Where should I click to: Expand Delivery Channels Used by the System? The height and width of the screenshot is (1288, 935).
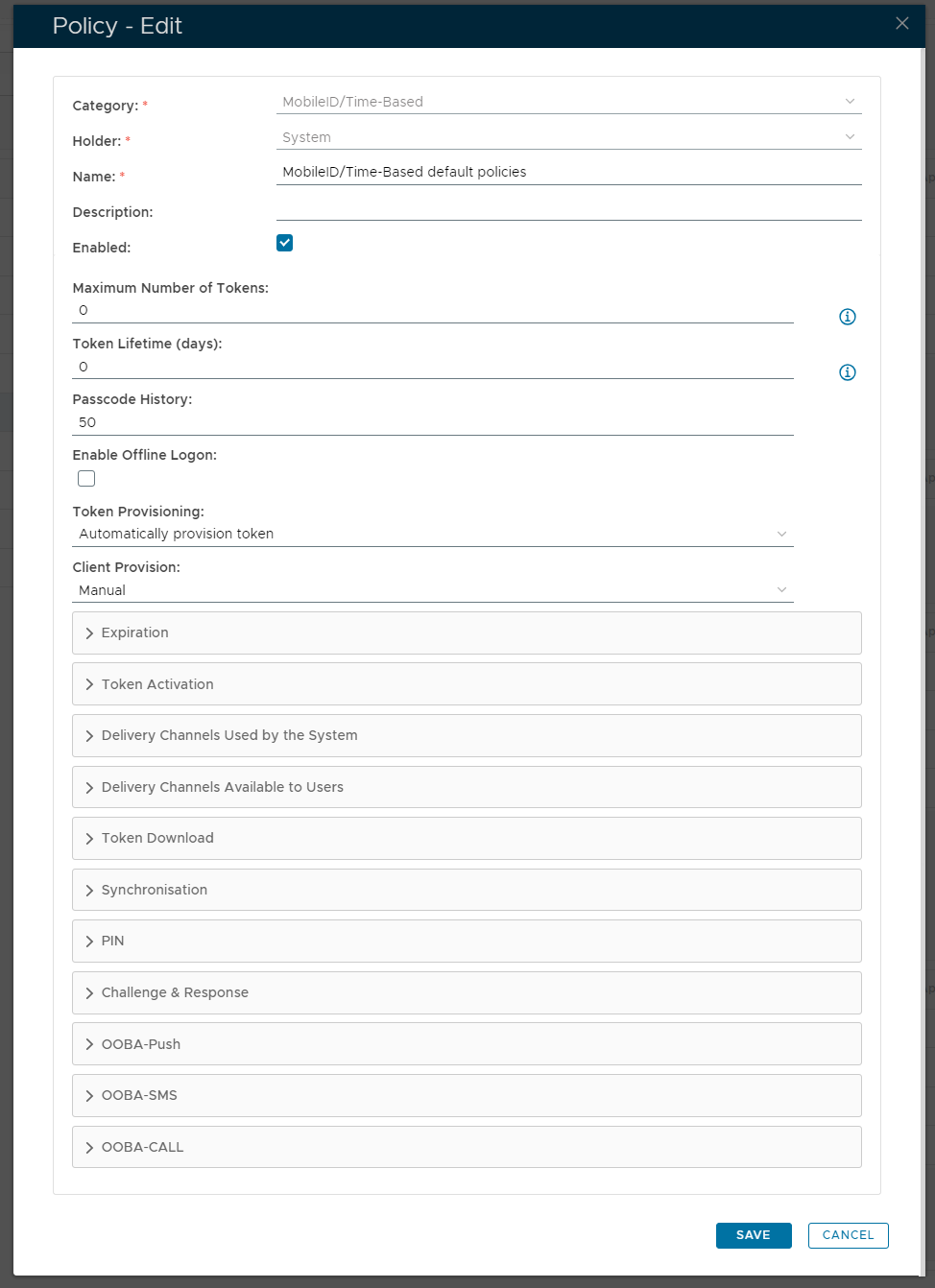(x=467, y=736)
